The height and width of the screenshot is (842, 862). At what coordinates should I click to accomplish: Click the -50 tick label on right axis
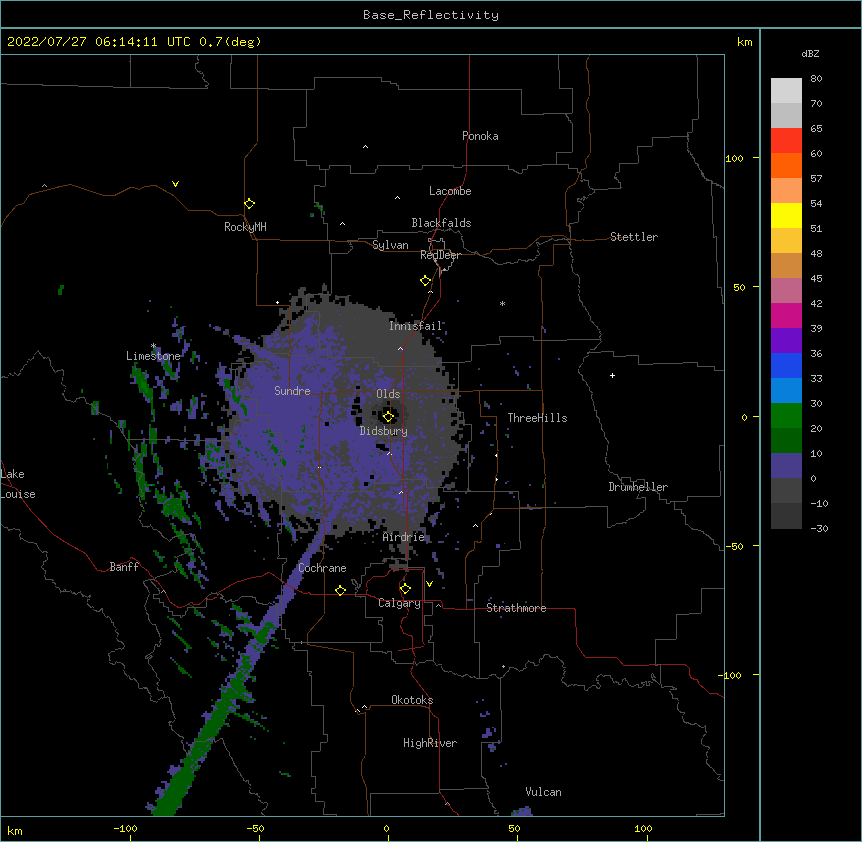734,546
